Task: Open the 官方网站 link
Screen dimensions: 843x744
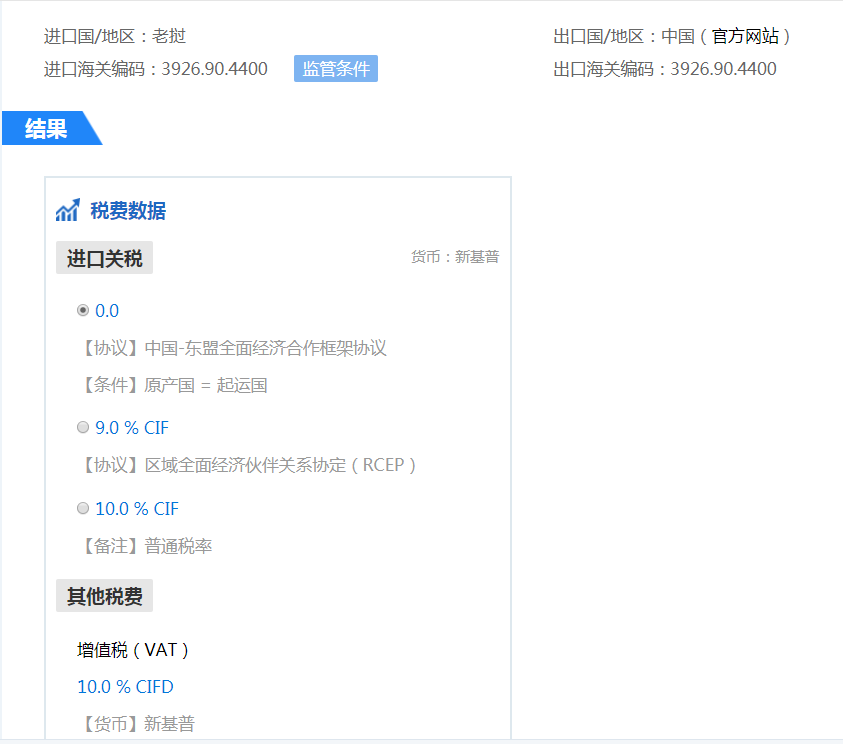Action: pyautogui.click(x=745, y=37)
